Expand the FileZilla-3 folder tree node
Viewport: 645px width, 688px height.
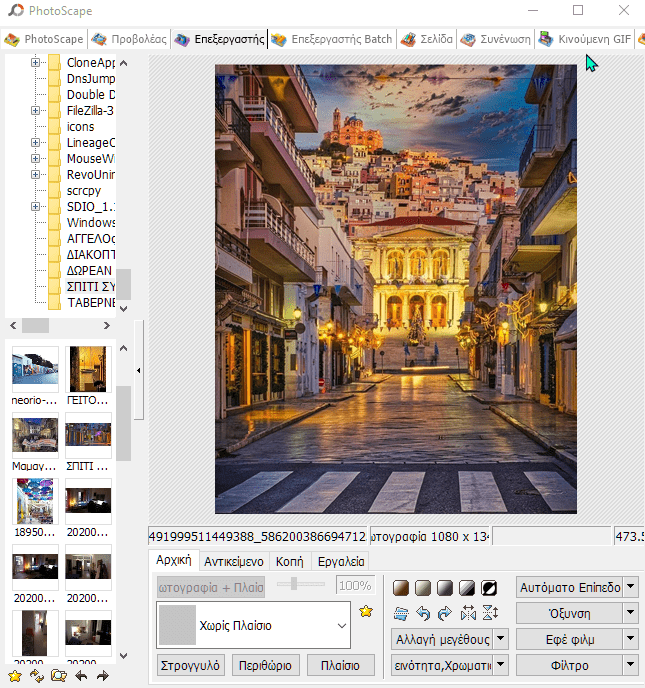pyautogui.click(x=36, y=111)
